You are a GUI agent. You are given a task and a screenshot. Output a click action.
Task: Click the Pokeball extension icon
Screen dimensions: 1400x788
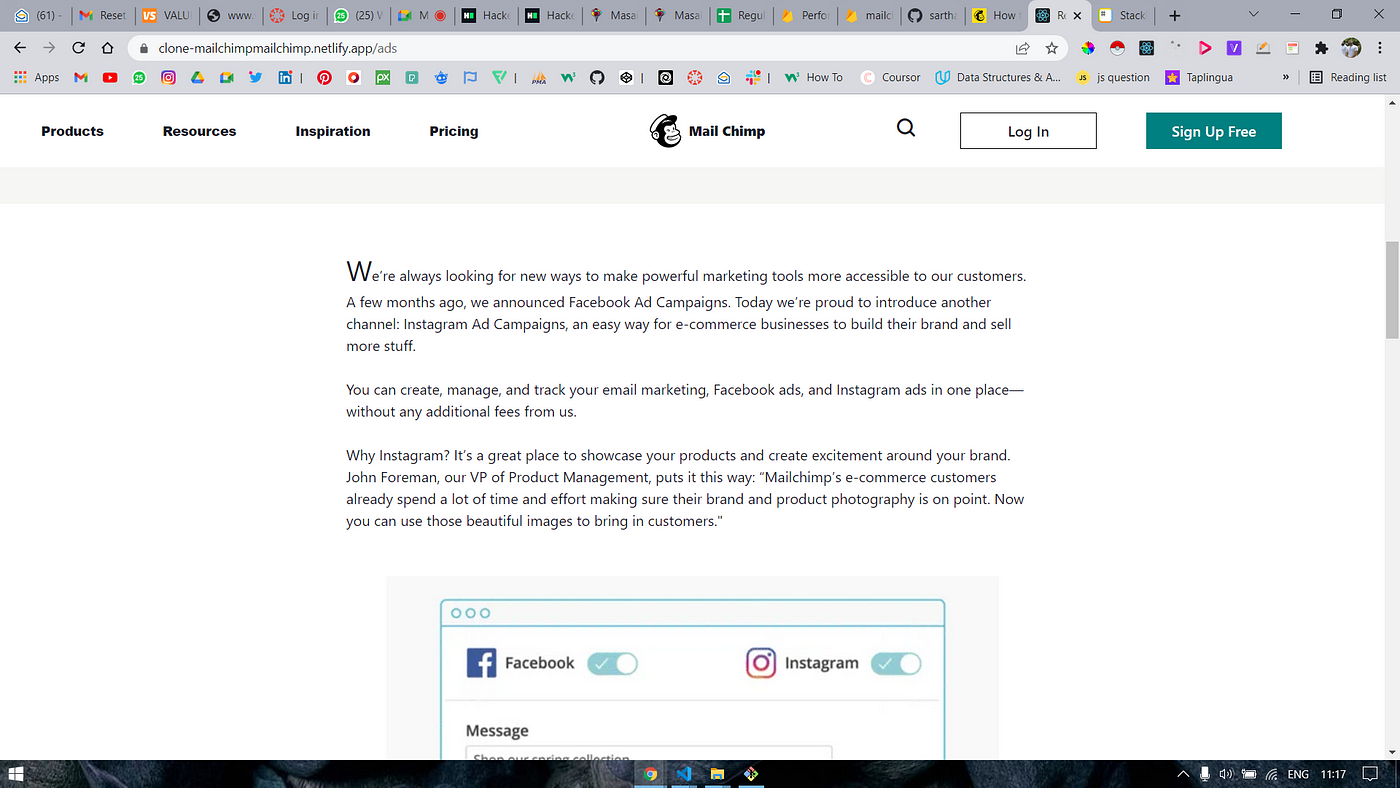pos(1117,48)
